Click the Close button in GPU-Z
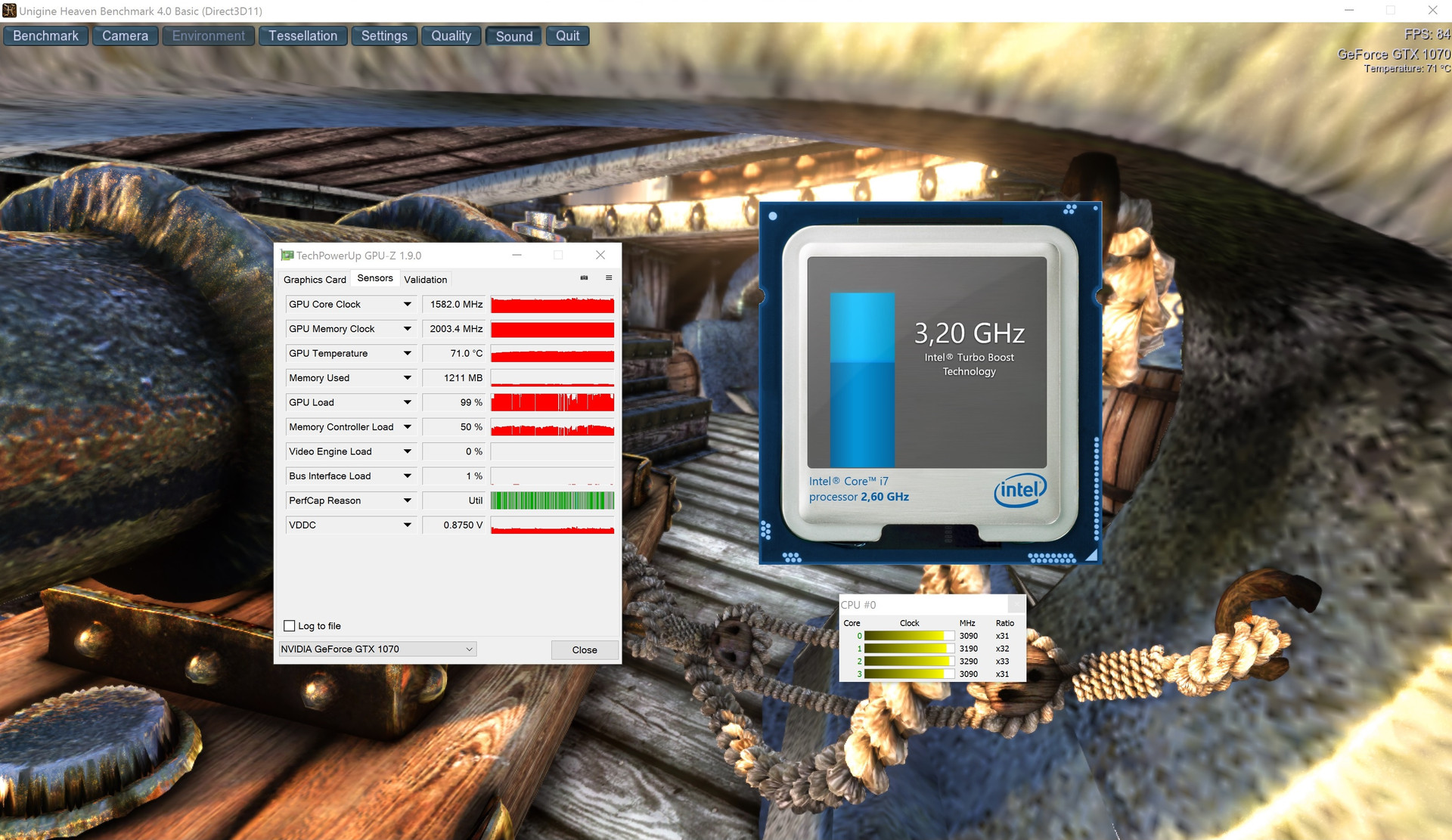The width and height of the screenshot is (1452, 840). [585, 650]
